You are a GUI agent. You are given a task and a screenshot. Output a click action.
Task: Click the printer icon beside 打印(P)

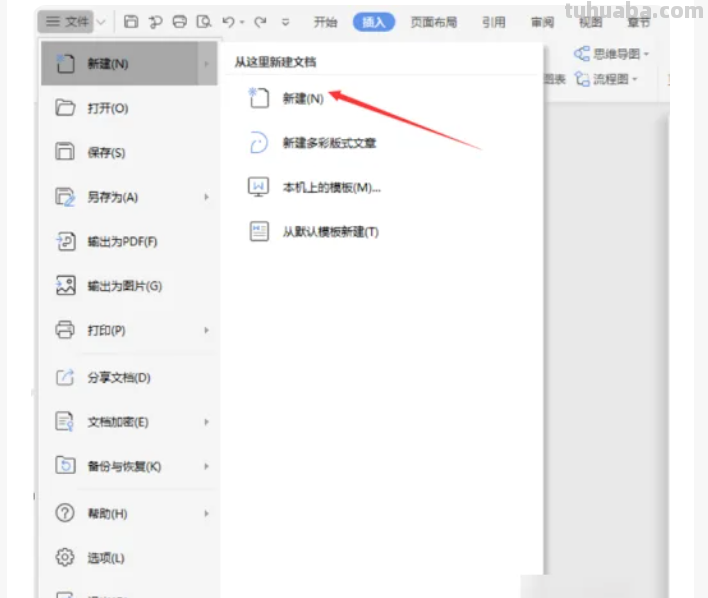[x=65, y=330]
